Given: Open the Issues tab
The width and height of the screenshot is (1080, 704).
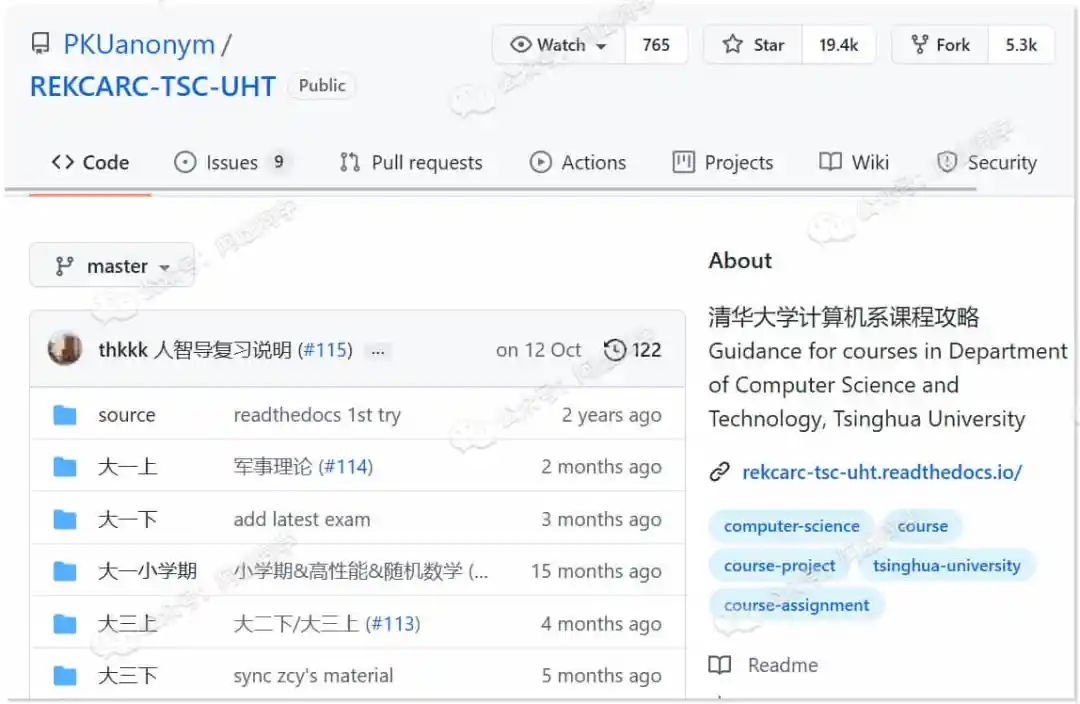Looking at the screenshot, I should (x=231, y=163).
